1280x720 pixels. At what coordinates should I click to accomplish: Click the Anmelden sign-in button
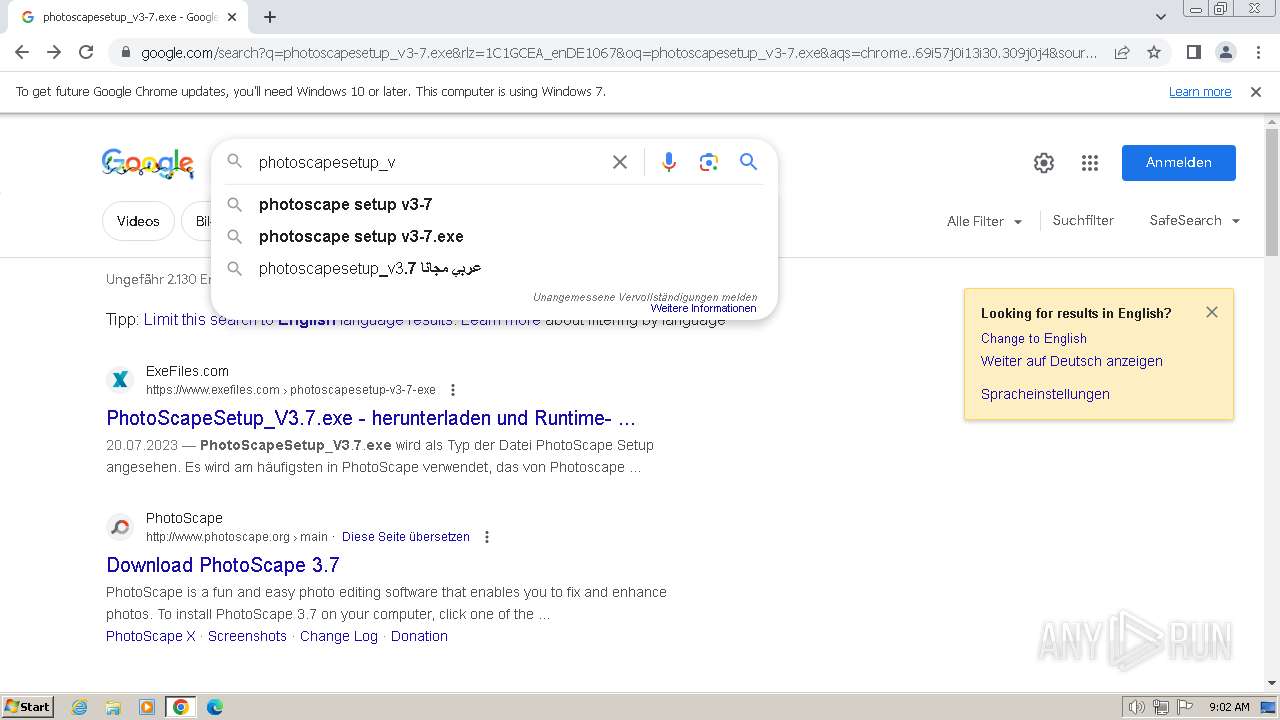point(1178,163)
